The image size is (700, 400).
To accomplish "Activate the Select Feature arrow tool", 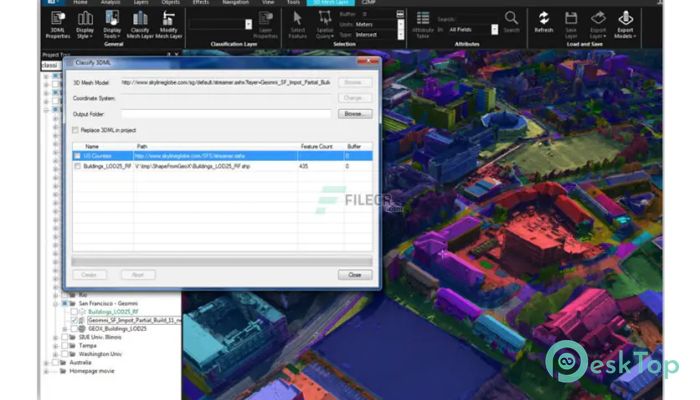I will [297, 25].
